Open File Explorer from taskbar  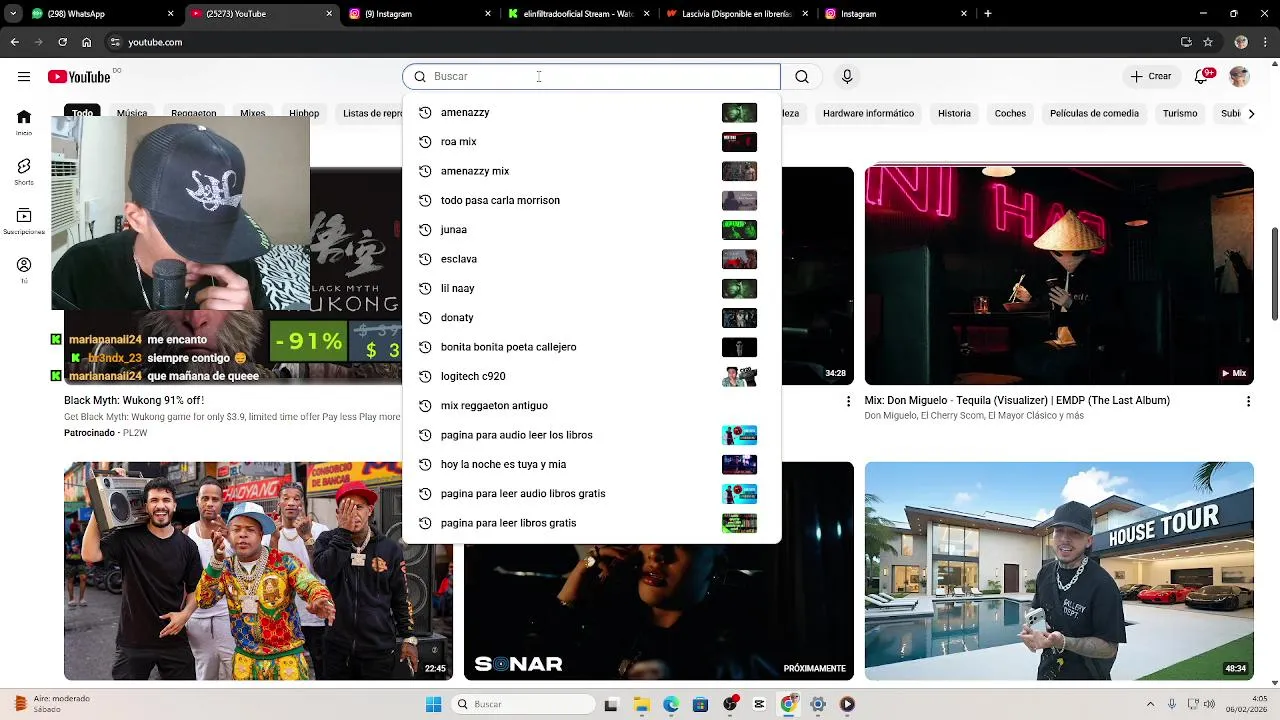click(x=641, y=704)
